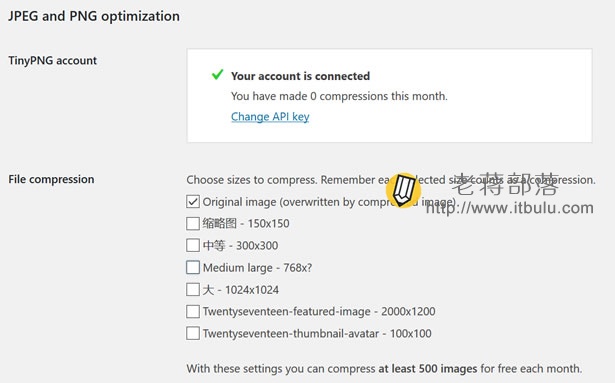
Task: Tick the 中等 300x300 checkbox
Action: 193,246
